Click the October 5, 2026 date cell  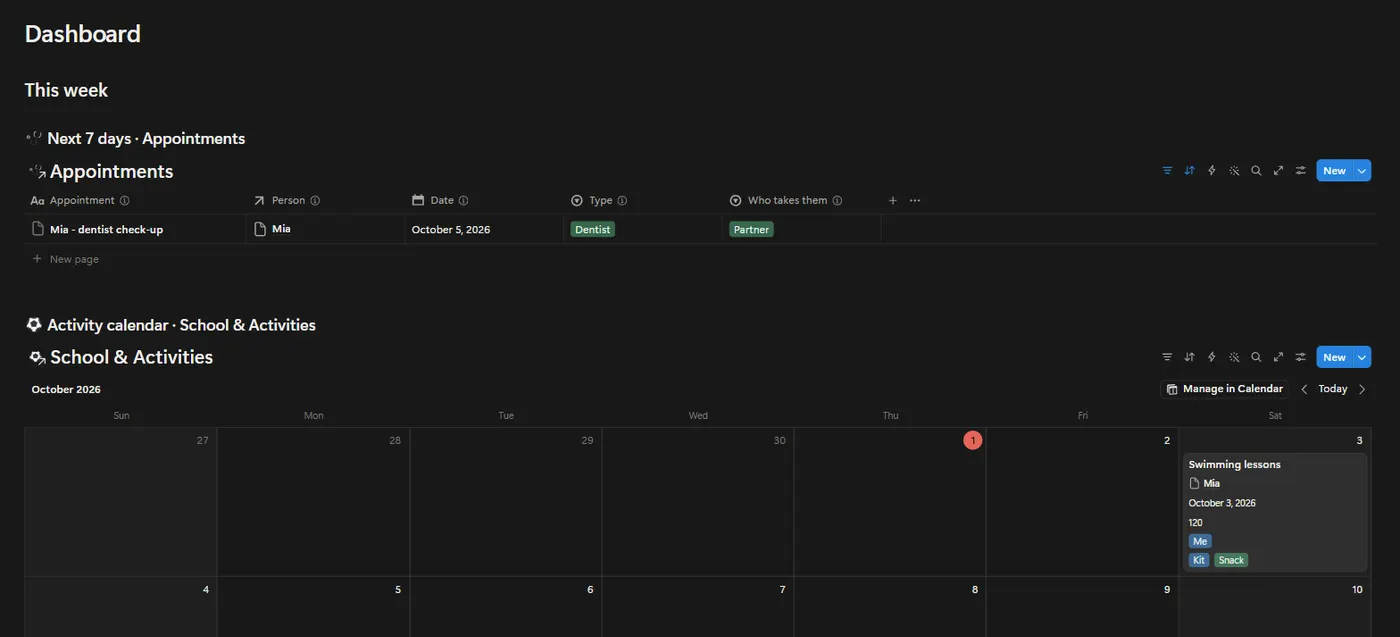(x=451, y=230)
